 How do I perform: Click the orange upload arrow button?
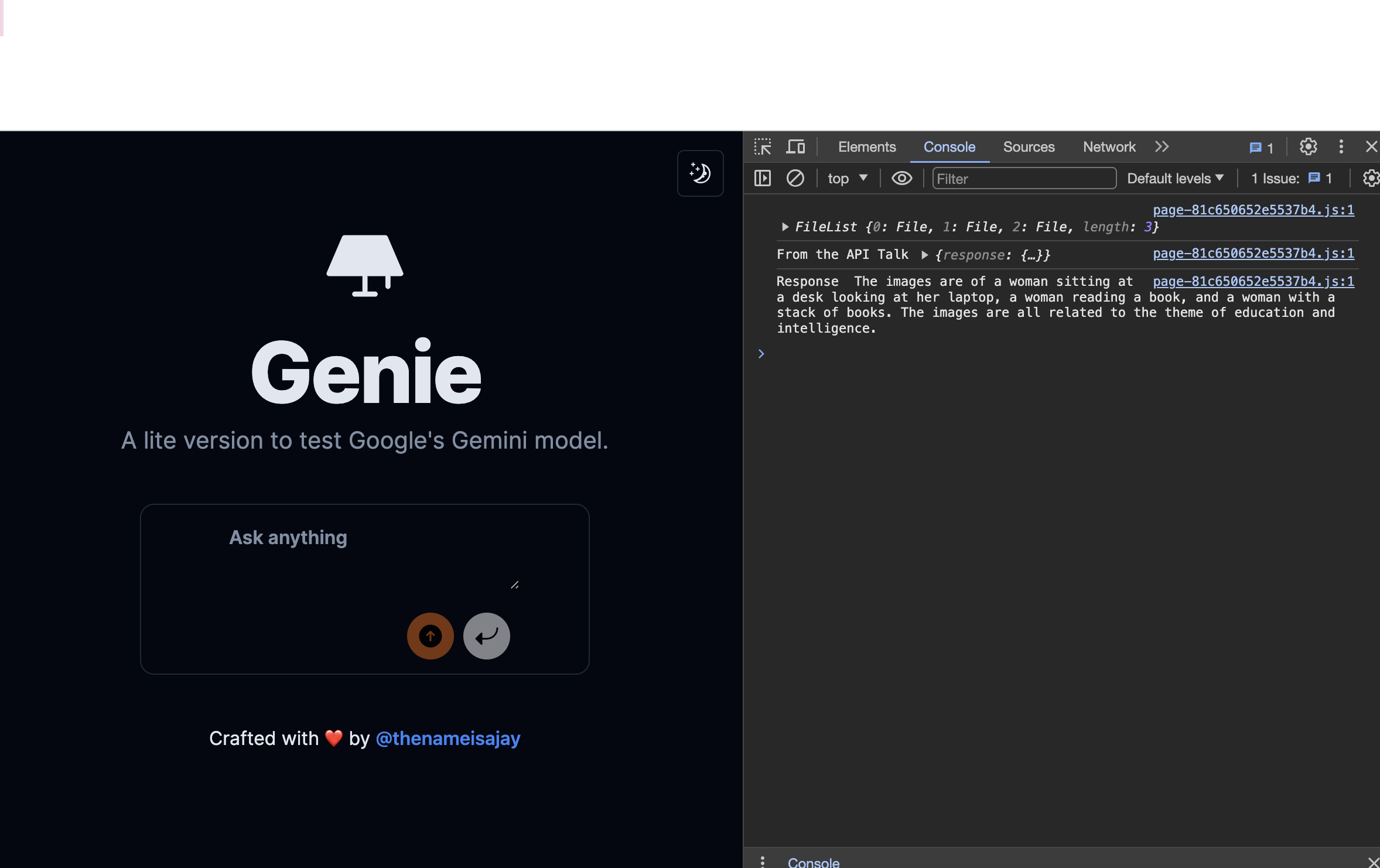pyautogui.click(x=430, y=635)
